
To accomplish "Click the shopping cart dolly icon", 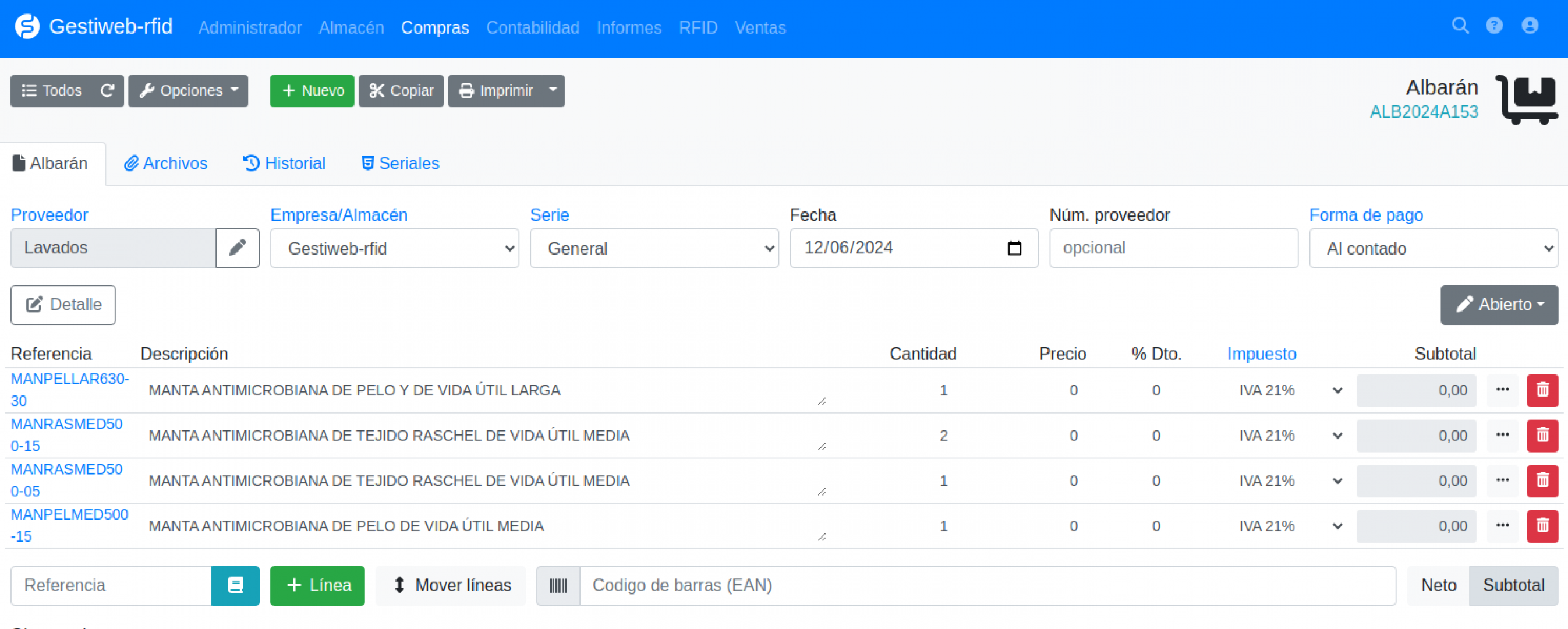I will [x=1526, y=100].
